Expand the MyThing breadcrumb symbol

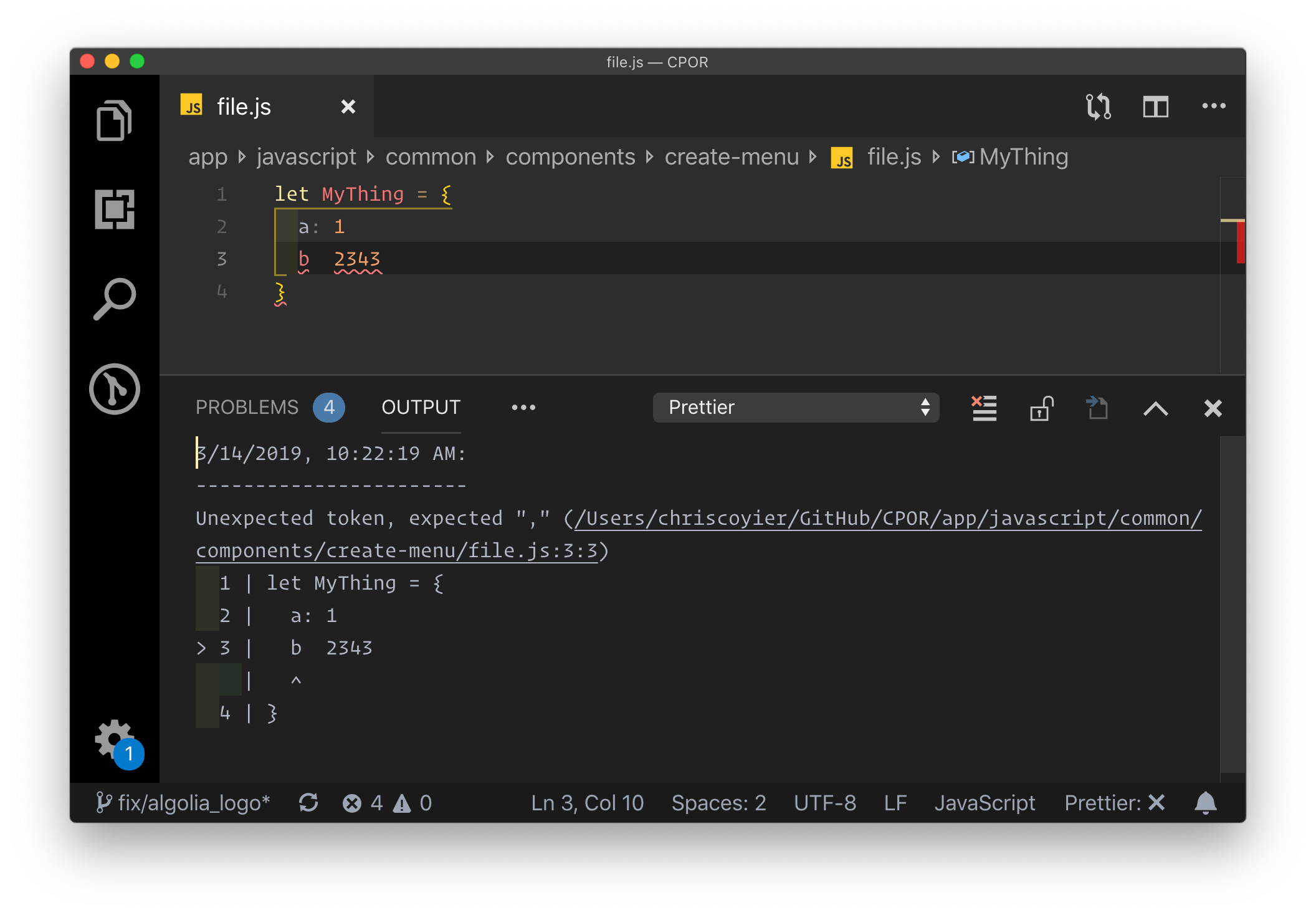pos(1023,157)
